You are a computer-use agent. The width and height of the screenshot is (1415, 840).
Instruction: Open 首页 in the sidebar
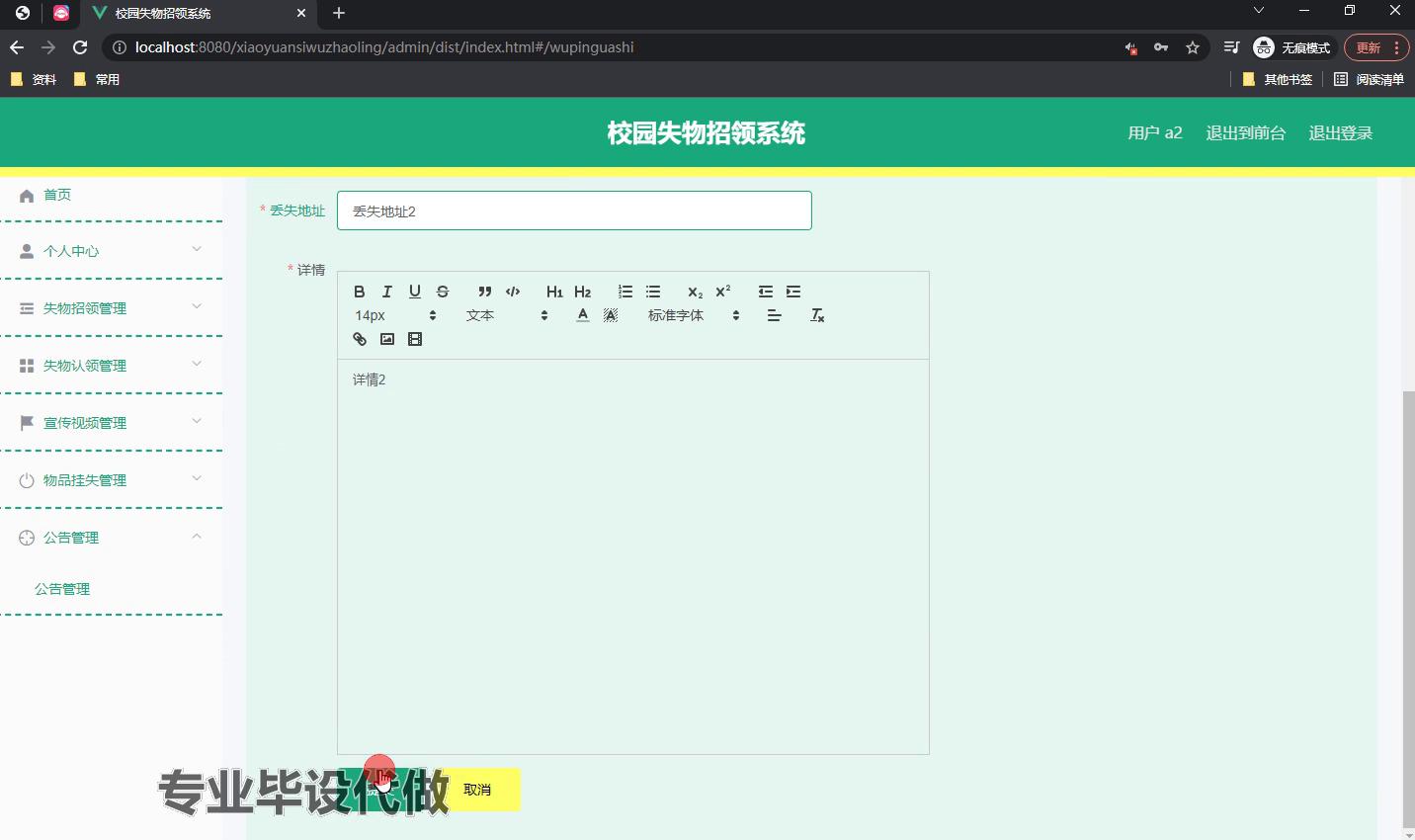[57, 195]
